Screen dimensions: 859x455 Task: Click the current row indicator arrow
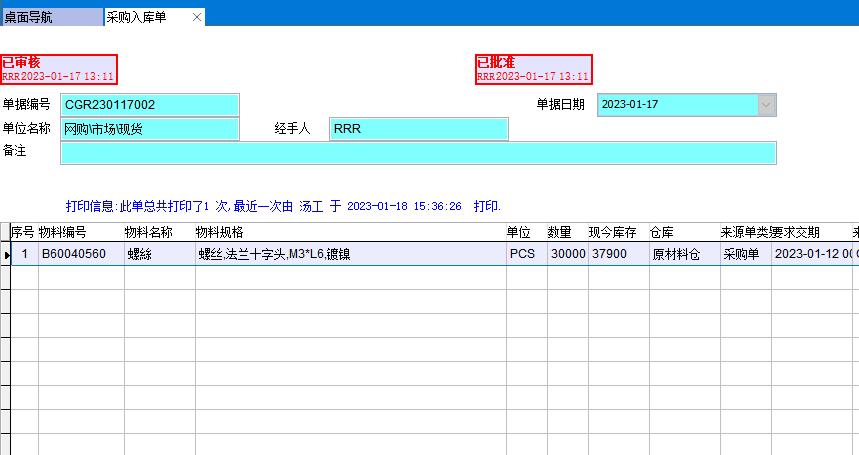6,255
